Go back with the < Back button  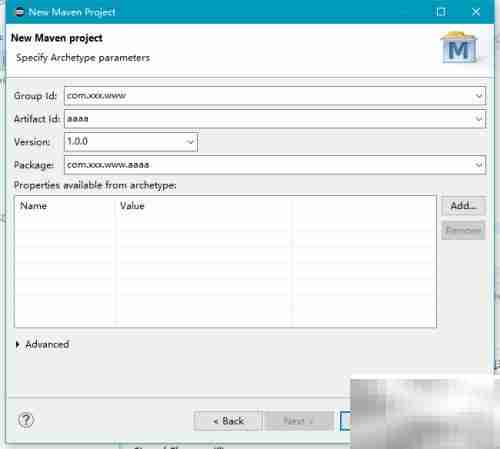pyautogui.click(x=228, y=421)
